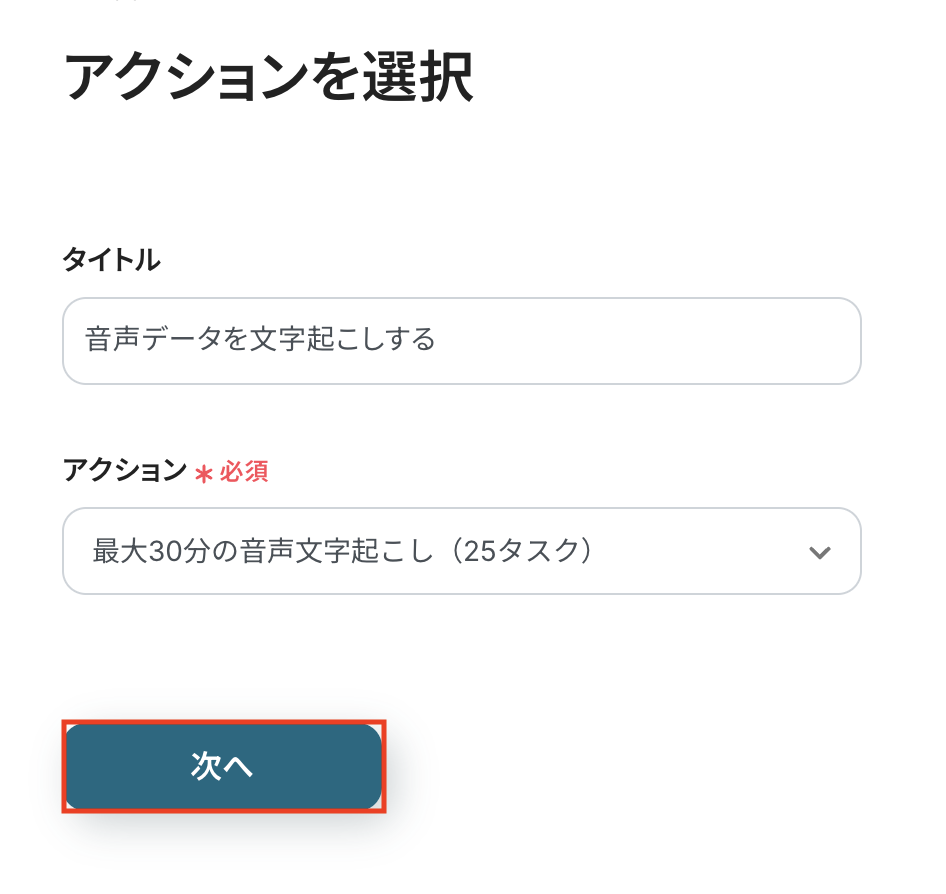946x894 pixels.
Task: Focus the タイトル input field
Action: pyautogui.click(x=461, y=341)
